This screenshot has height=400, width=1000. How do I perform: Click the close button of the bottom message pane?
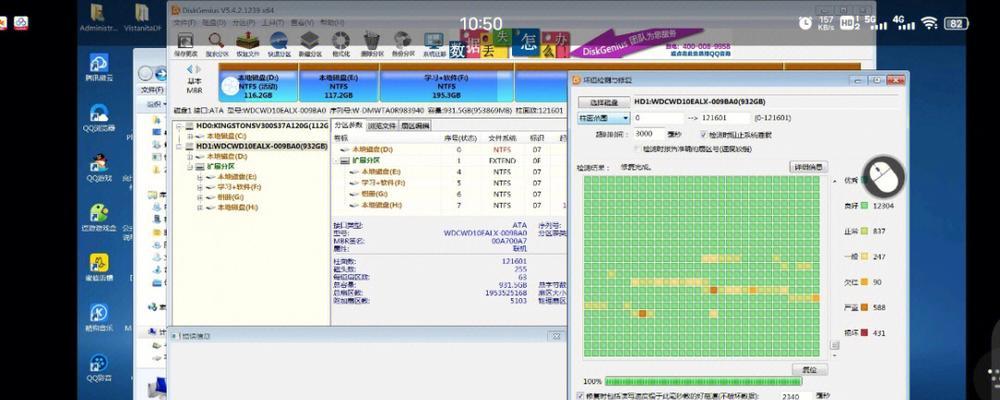click(556, 336)
